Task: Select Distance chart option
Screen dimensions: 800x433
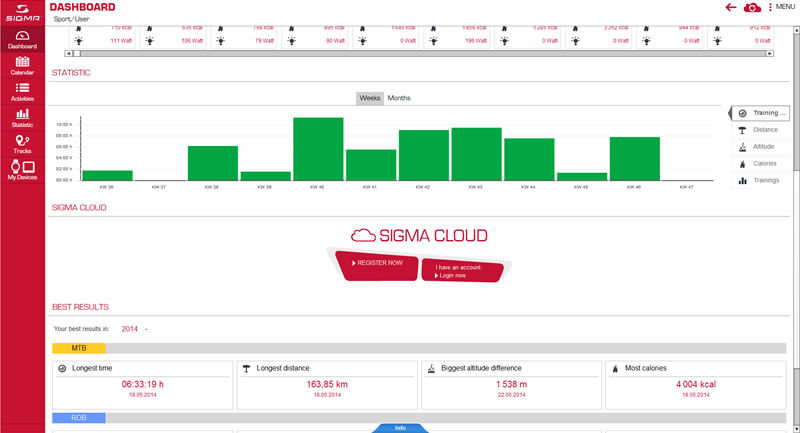Action: [759, 130]
